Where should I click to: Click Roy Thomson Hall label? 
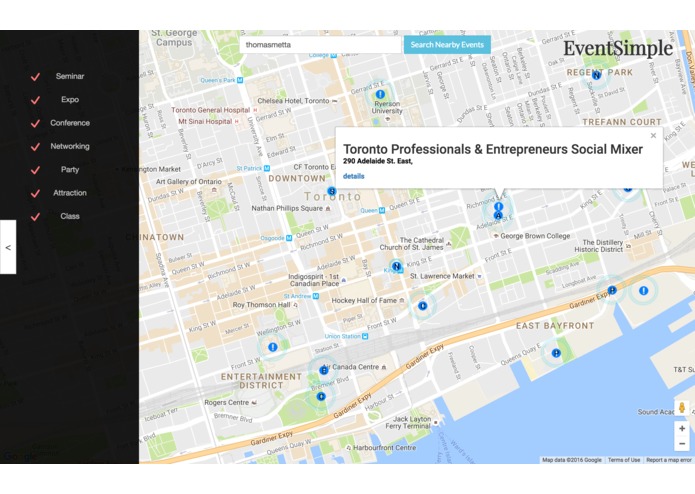pos(261,305)
